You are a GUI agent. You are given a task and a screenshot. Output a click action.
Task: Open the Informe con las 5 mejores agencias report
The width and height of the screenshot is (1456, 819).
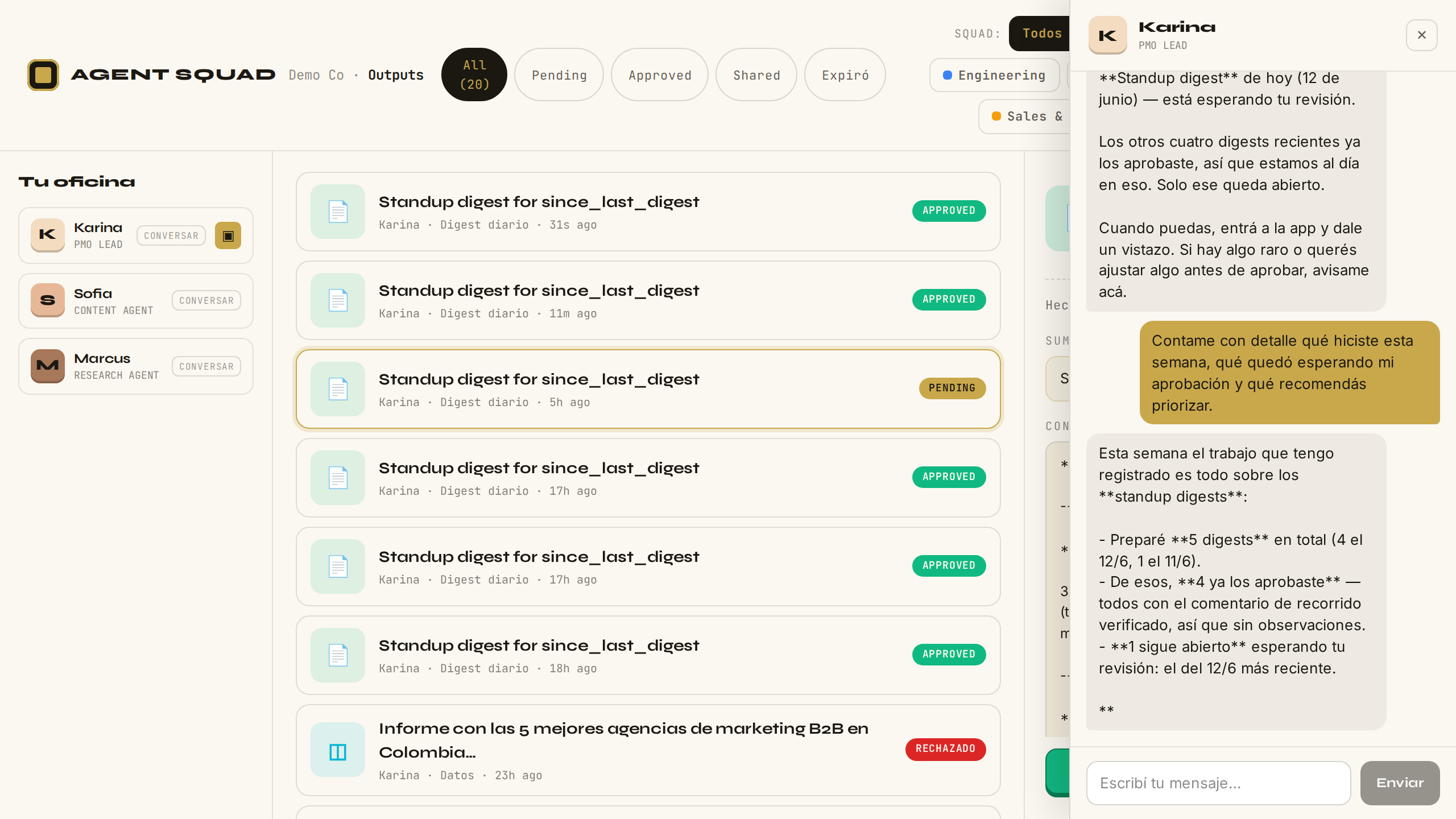point(648,750)
